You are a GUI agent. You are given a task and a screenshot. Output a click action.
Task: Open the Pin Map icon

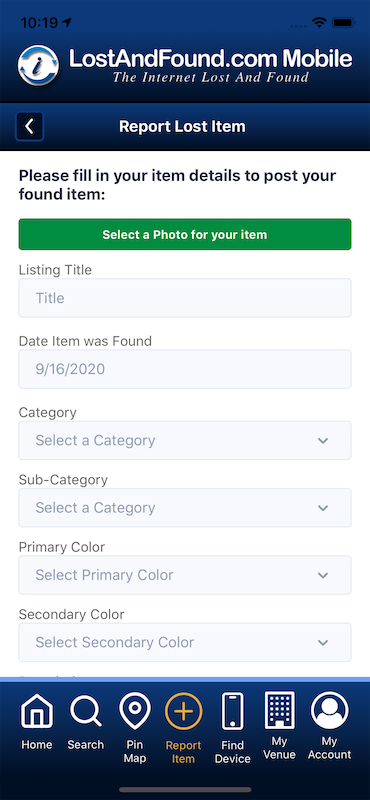[x=135, y=712]
